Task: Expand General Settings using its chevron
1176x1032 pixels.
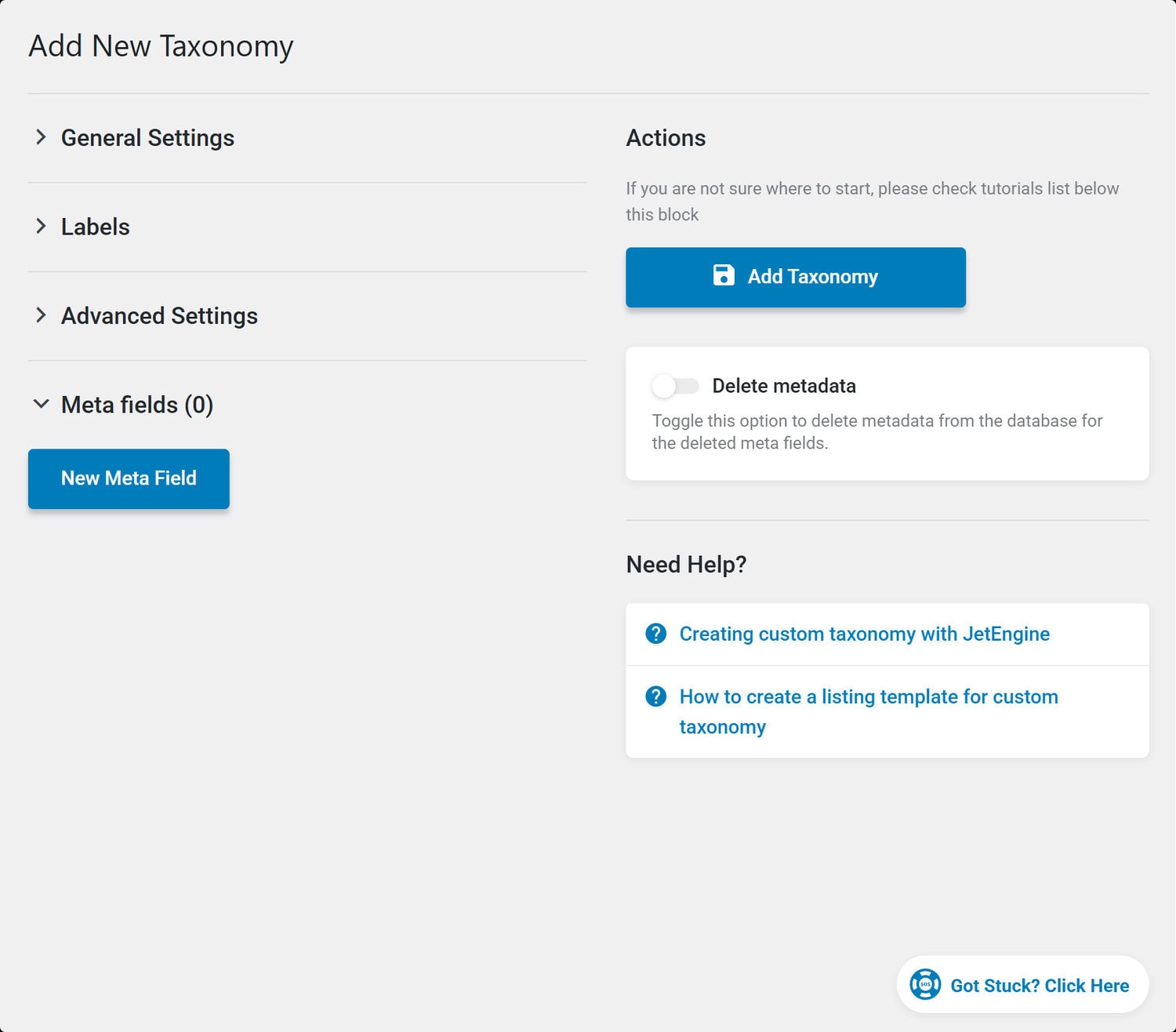Action: 41,137
